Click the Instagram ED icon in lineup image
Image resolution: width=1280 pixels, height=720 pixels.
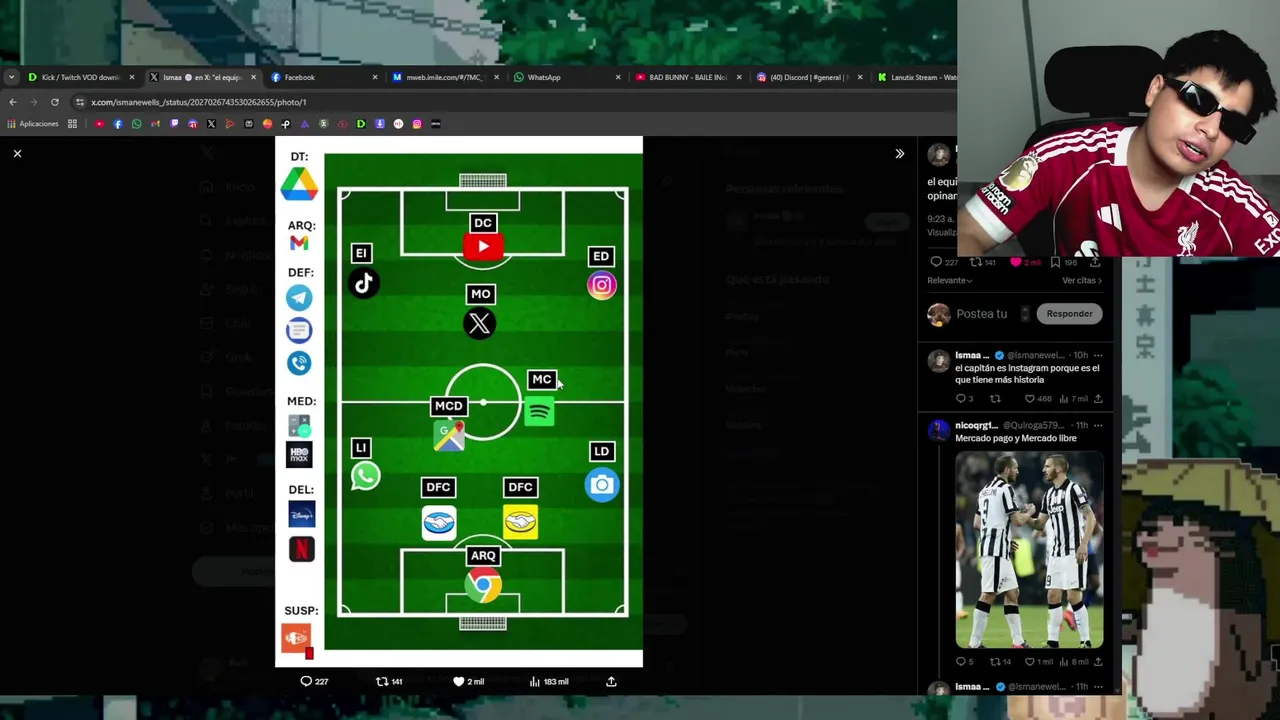[601, 285]
